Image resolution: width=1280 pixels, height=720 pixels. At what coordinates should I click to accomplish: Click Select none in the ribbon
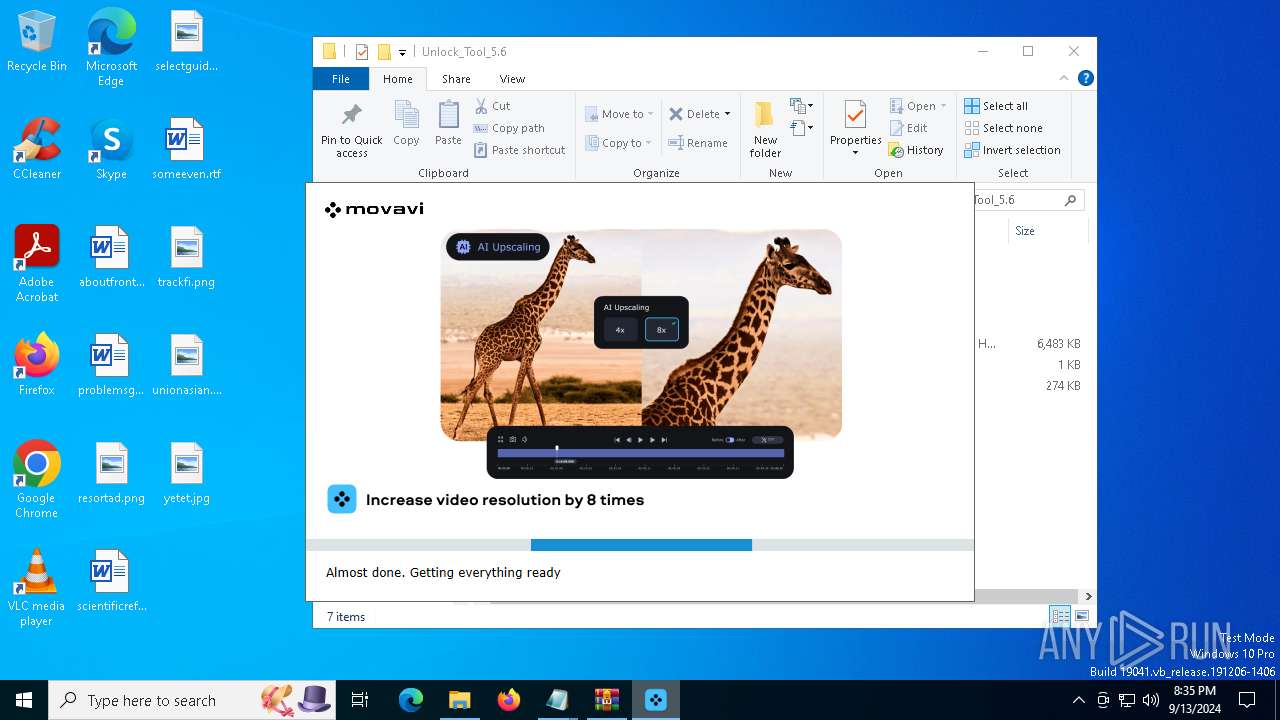pyautogui.click(x=1003, y=128)
